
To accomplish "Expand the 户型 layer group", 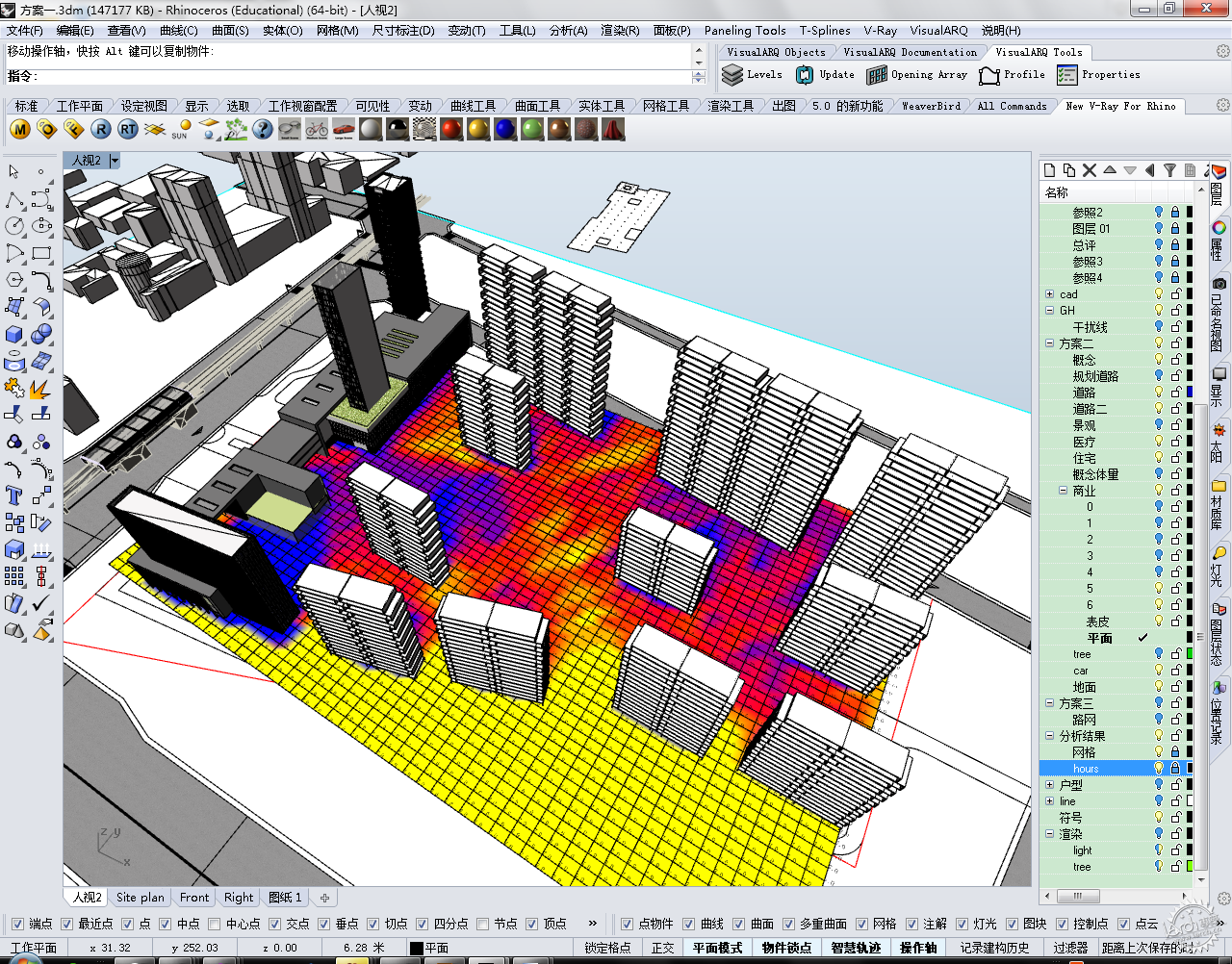I will (x=1049, y=785).
